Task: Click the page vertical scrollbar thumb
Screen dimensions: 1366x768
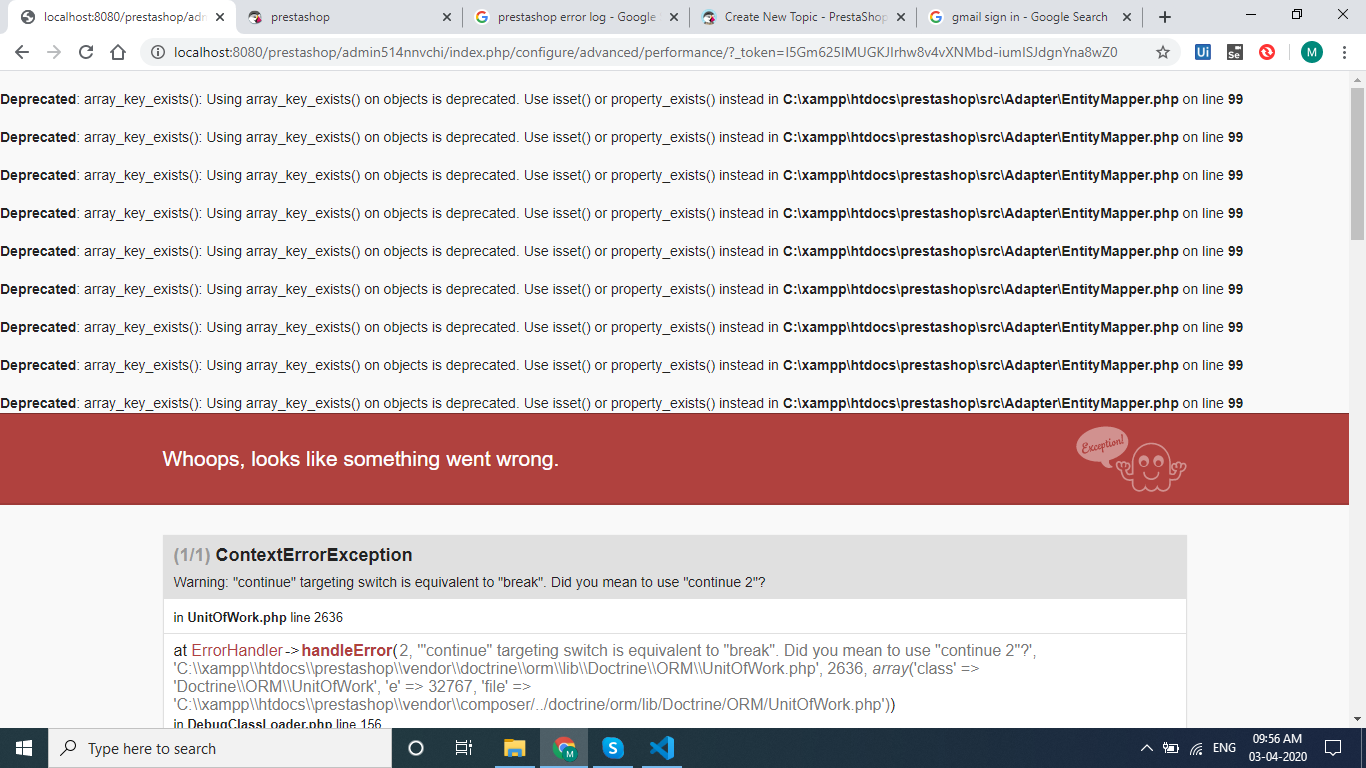Action: 1357,163
